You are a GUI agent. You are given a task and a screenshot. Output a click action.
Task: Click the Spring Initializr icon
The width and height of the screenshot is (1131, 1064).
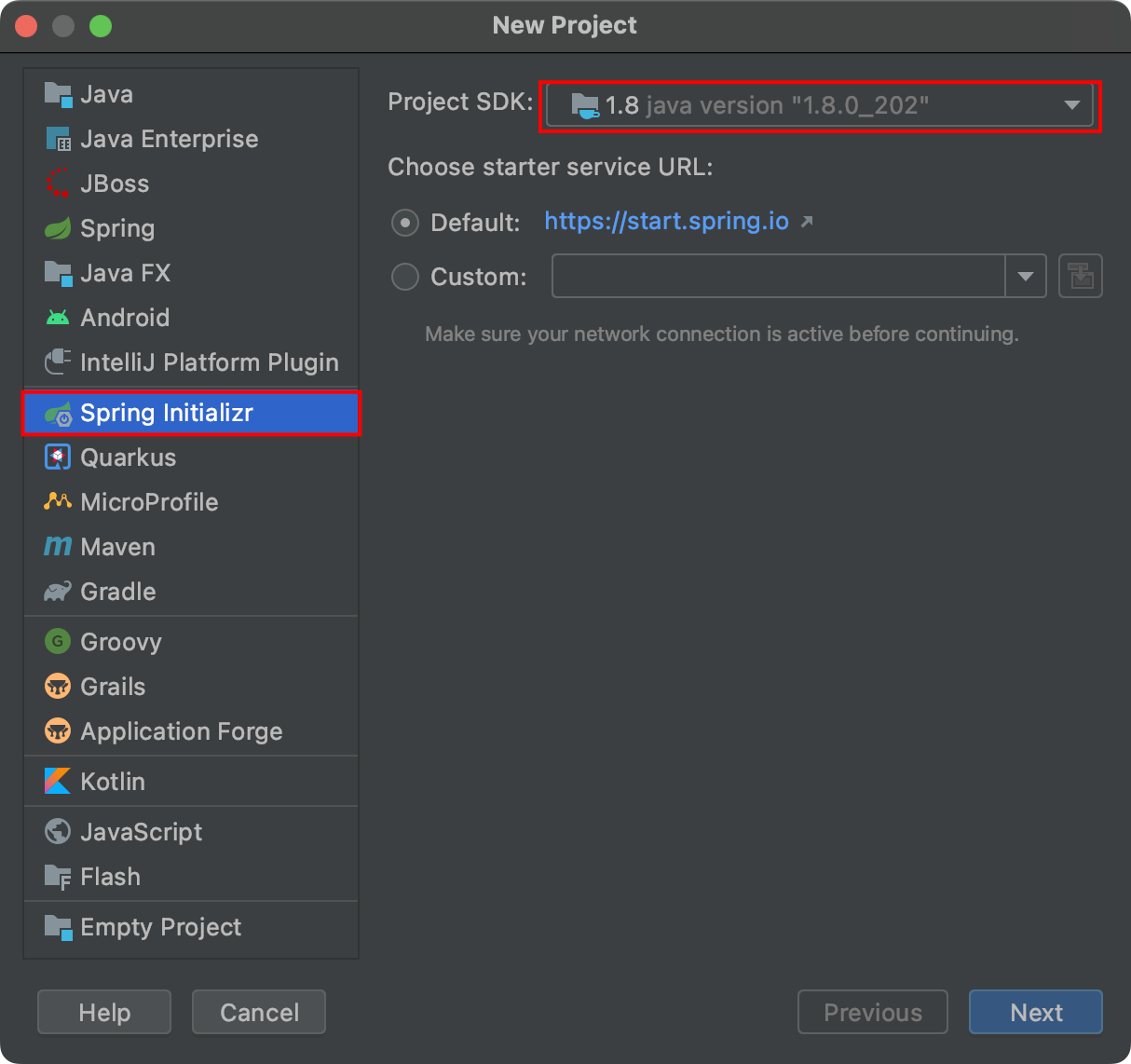click(58, 414)
